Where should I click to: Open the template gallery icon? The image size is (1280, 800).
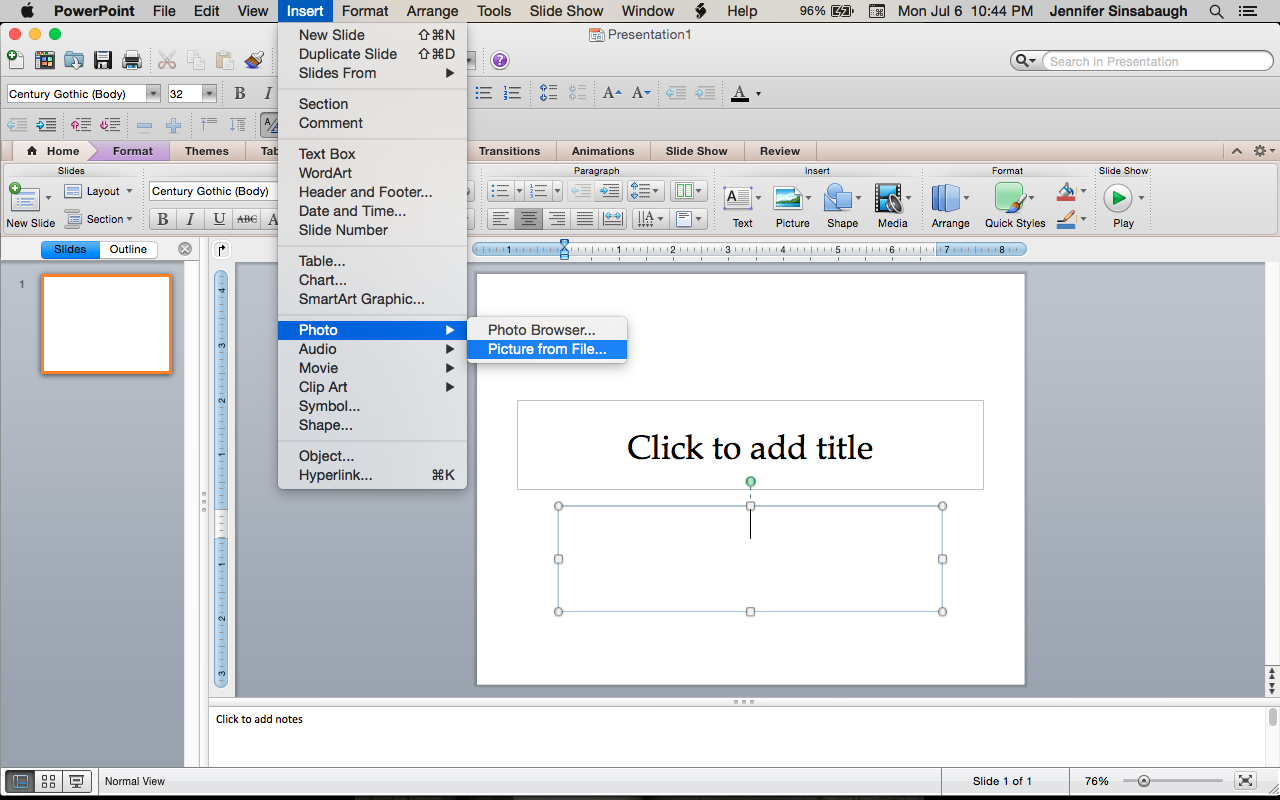45,60
